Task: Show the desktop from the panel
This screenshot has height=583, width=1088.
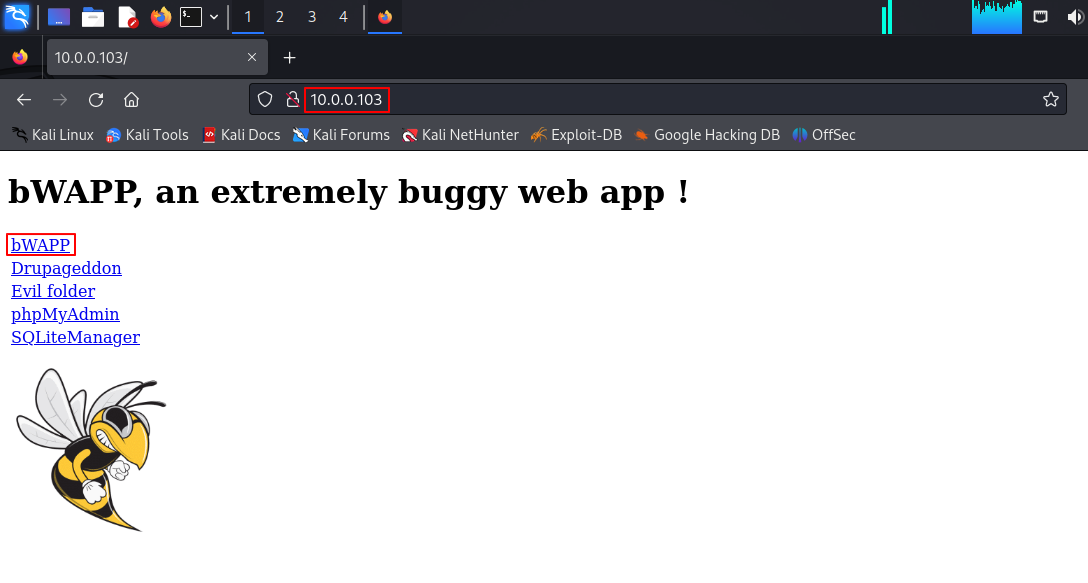Action: (59, 17)
